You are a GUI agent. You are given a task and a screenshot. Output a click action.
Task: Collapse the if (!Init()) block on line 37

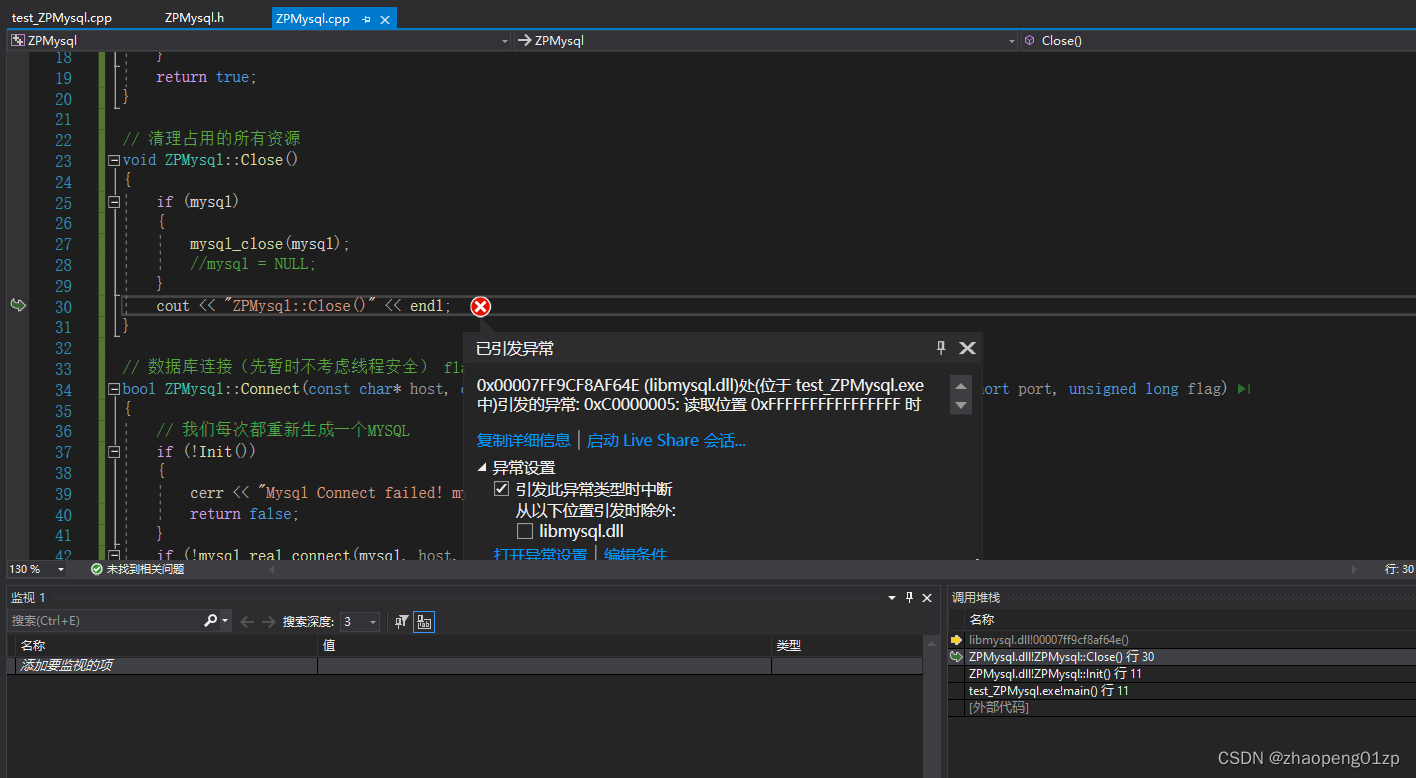click(113, 452)
